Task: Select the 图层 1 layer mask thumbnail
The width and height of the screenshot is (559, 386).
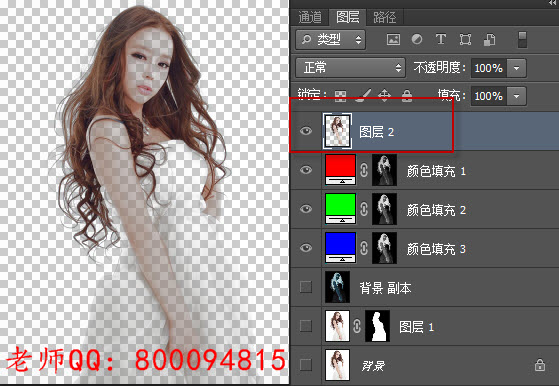Action: coord(377,326)
